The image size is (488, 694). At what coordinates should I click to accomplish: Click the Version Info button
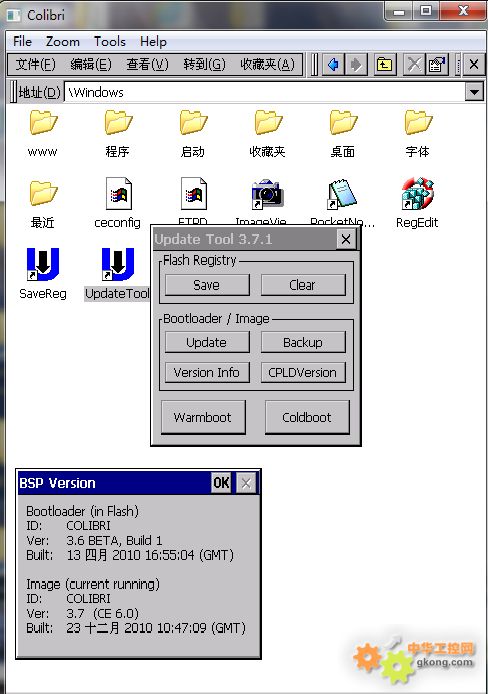pos(207,372)
